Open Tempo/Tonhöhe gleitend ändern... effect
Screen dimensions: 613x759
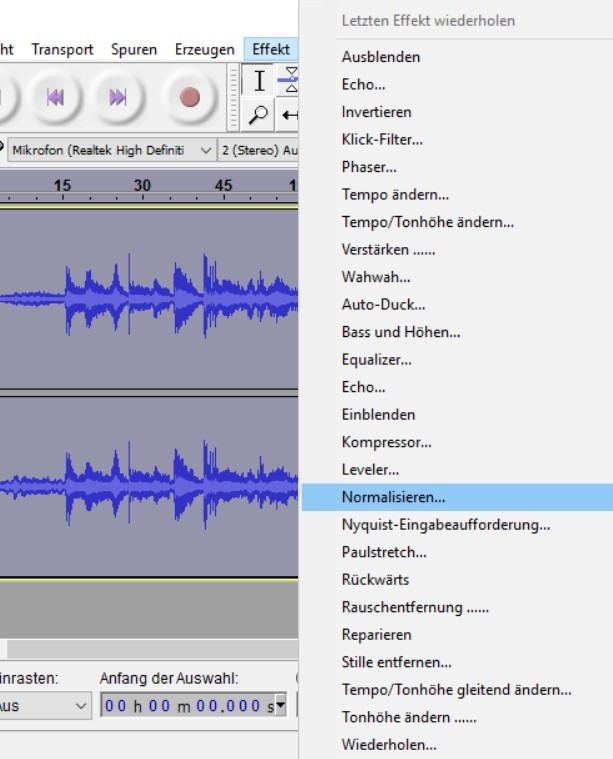click(x=457, y=690)
